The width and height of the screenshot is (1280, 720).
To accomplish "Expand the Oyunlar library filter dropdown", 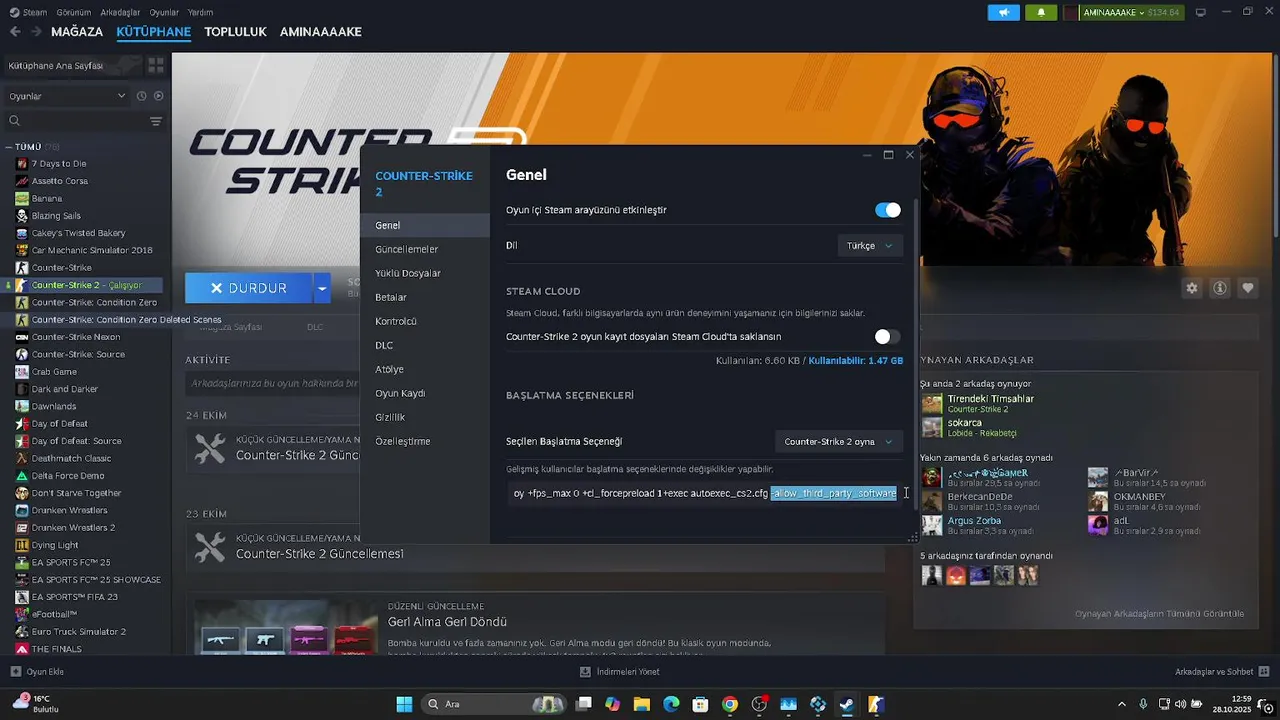I will pyautogui.click(x=67, y=96).
